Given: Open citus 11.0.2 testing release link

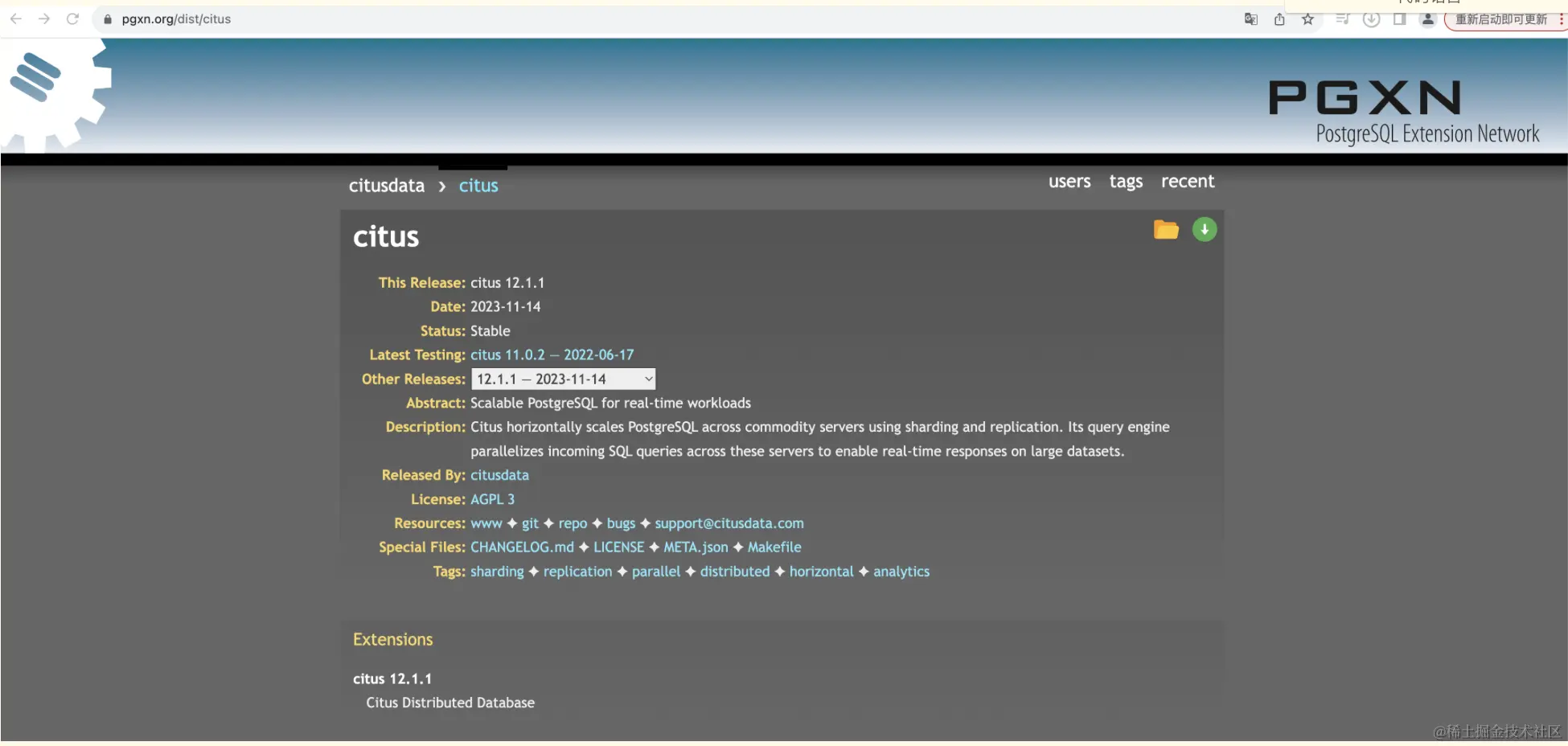Looking at the screenshot, I should point(552,355).
